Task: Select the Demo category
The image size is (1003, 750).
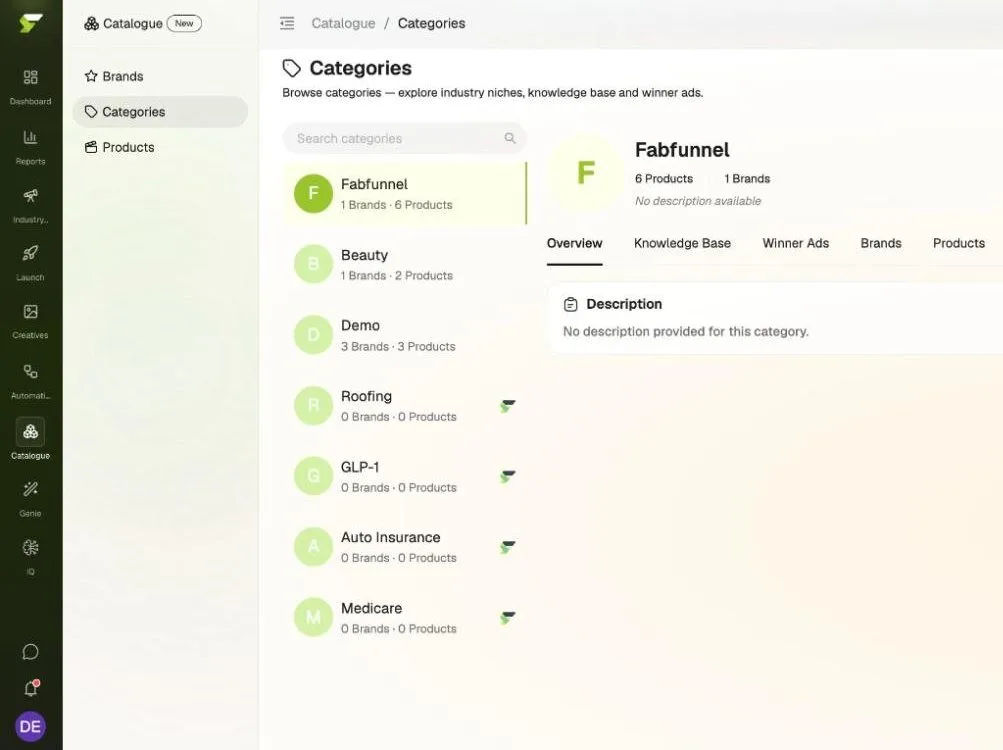Action: (x=404, y=335)
